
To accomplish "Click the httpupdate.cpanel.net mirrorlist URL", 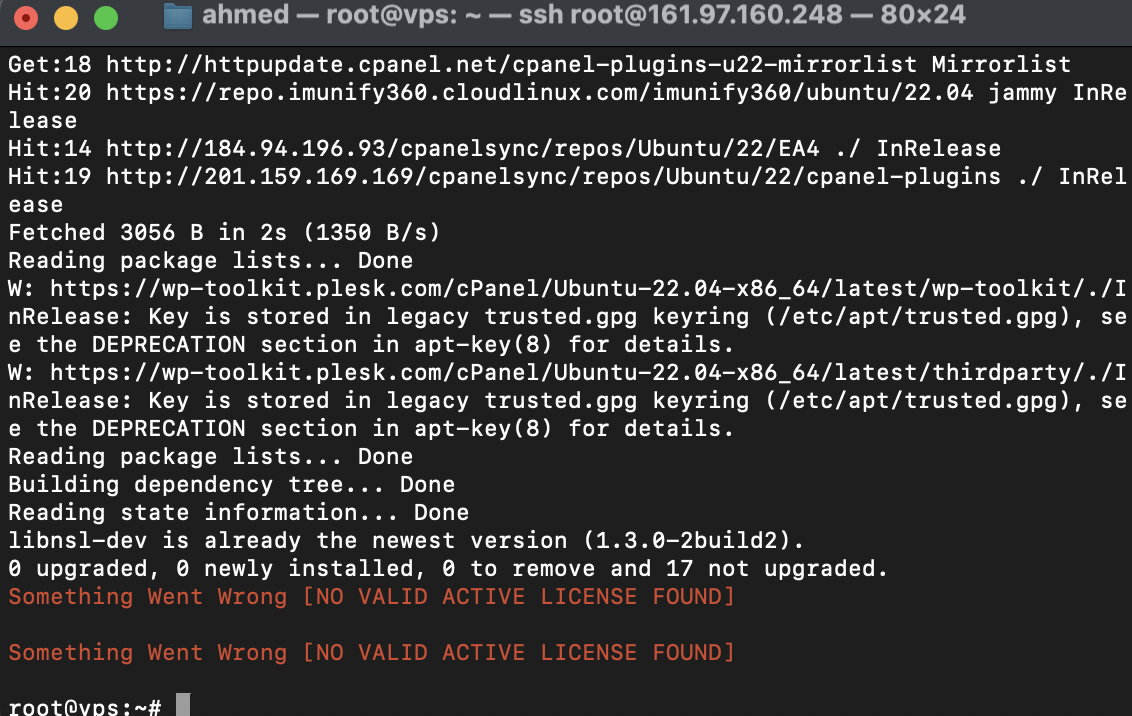I will coord(511,64).
